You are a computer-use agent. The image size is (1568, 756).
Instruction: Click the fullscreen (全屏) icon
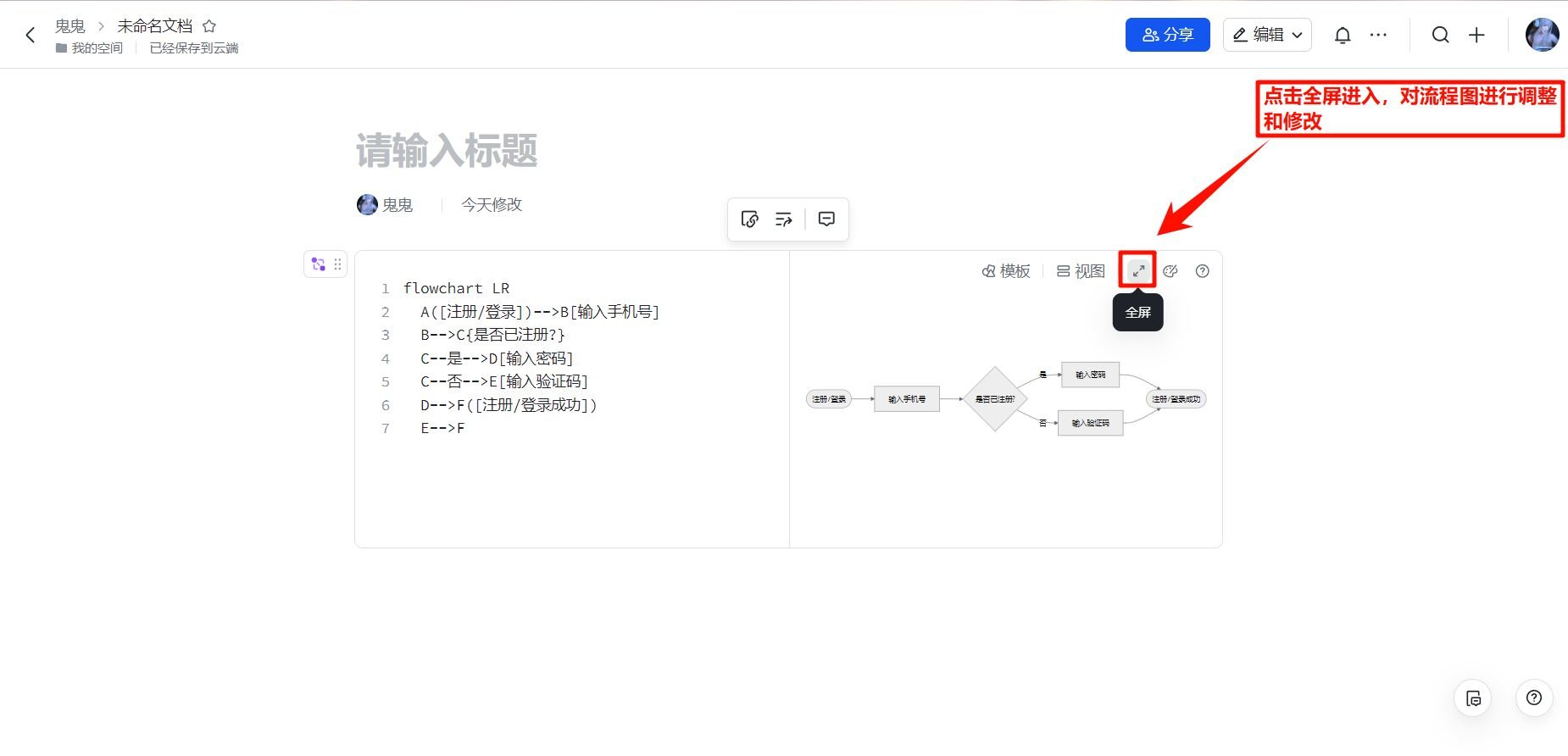[x=1137, y=271]
